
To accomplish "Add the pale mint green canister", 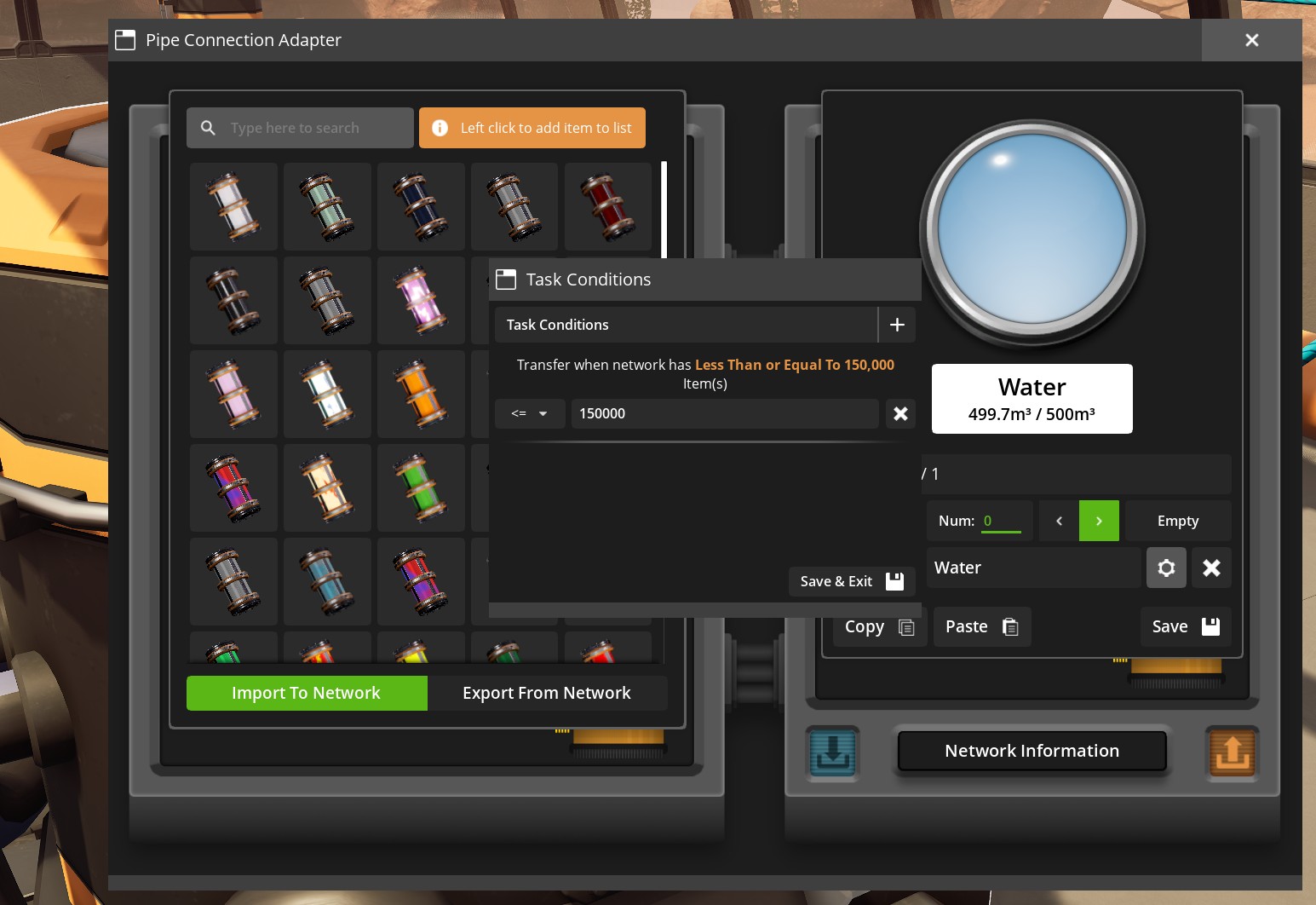I will pos(327,206).
